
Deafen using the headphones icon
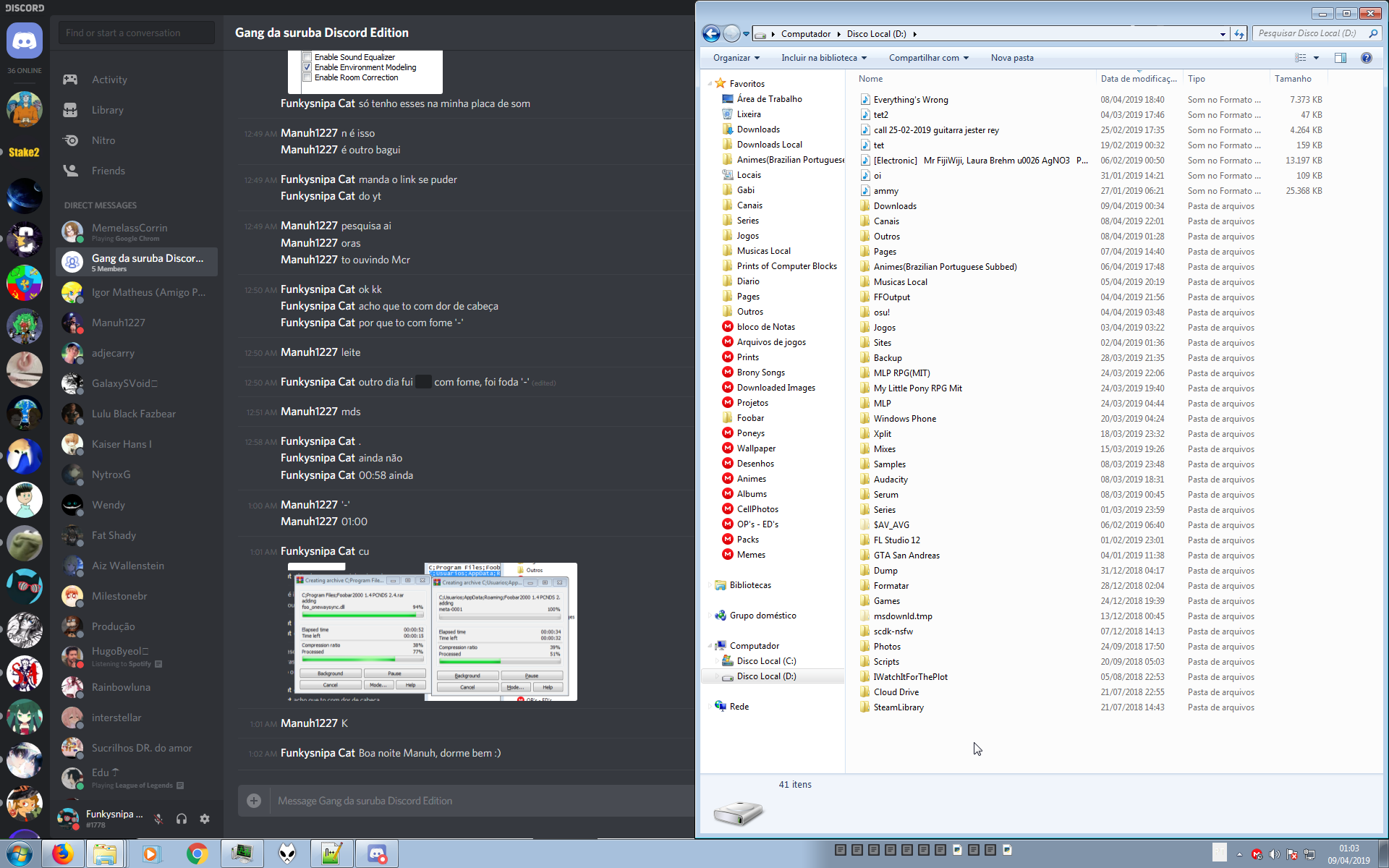pyautogui.click(x=182, y=819)
